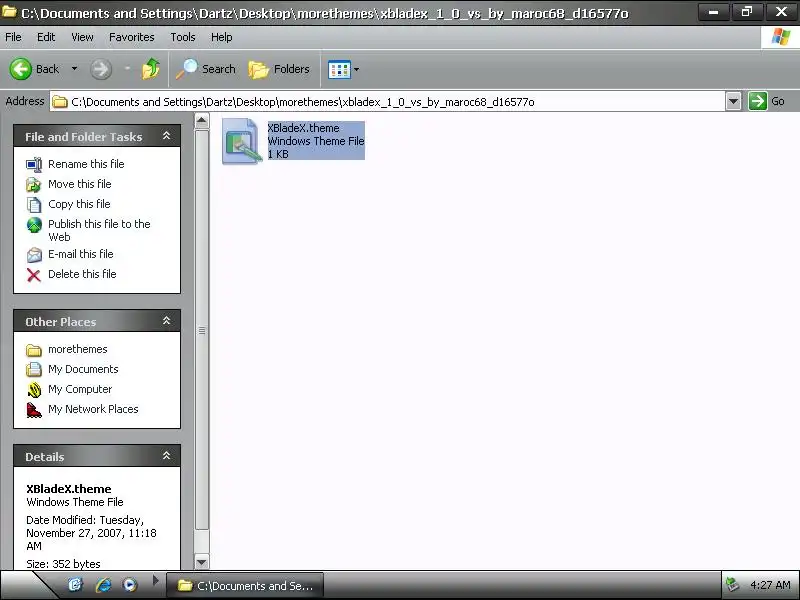This screenshot has width=800, height=600.
Task: Click the Windows flag logo
Action: pyautogui.click(x=781, y=37)
